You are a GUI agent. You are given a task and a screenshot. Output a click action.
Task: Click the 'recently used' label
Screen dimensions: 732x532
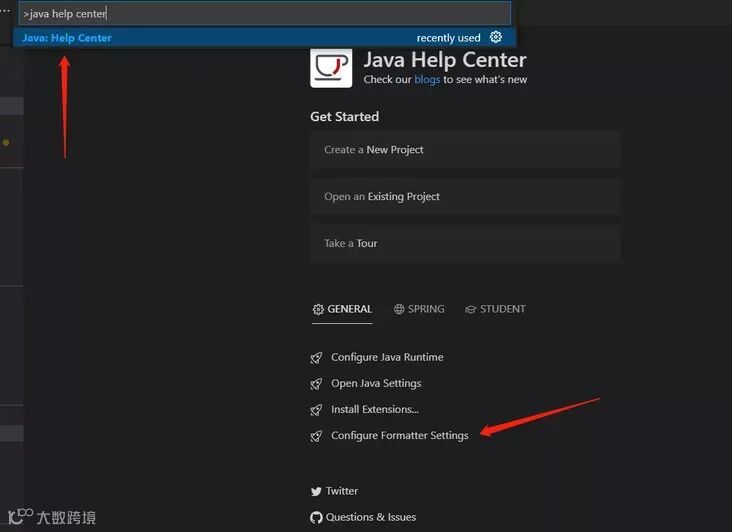click(448, 38)
